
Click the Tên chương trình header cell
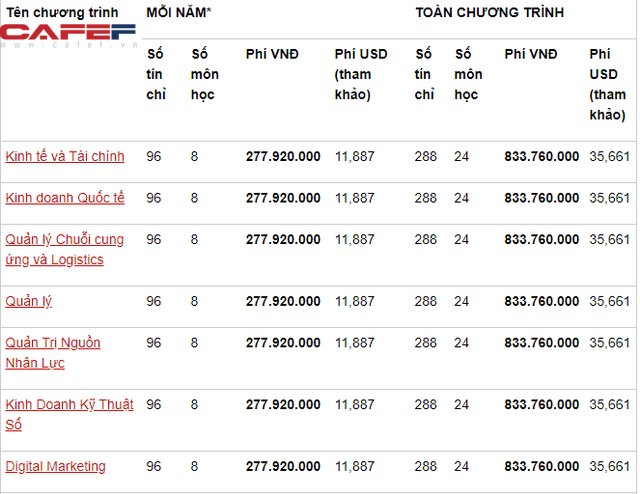tap(62, 13)
